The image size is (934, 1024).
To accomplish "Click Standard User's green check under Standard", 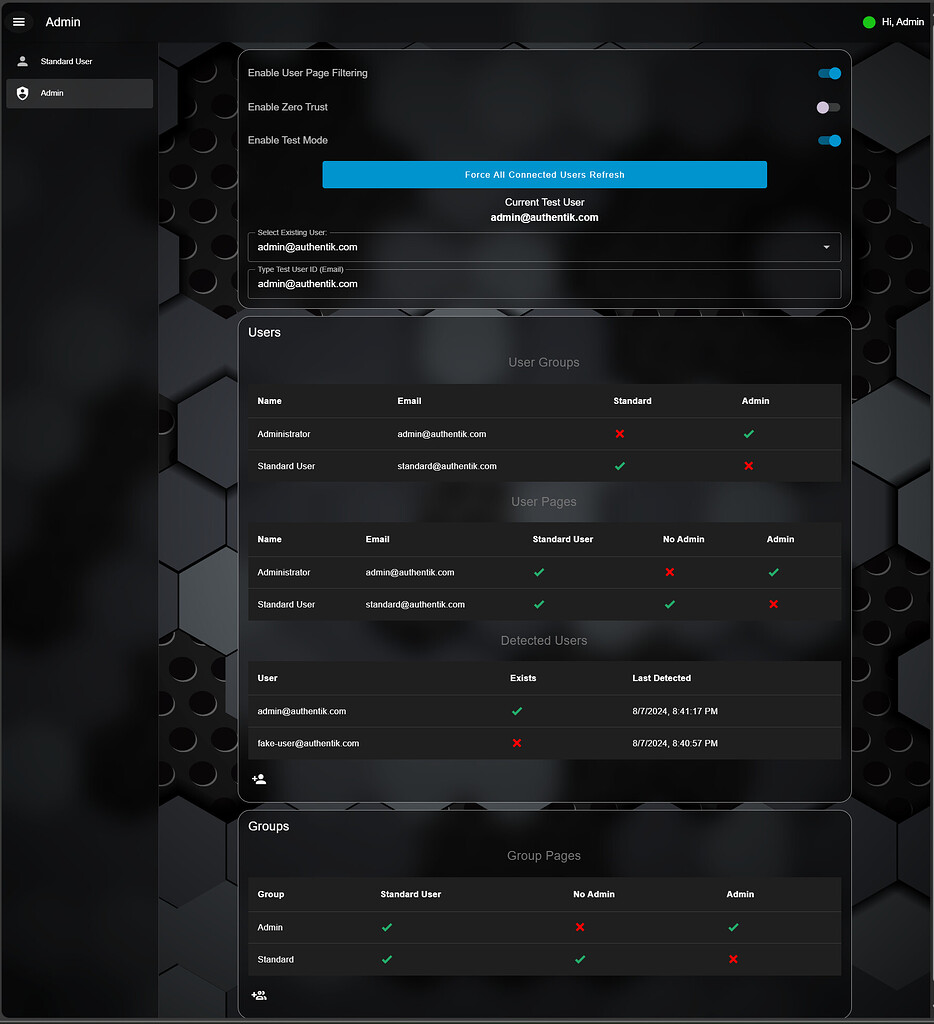I will point(619,466).
